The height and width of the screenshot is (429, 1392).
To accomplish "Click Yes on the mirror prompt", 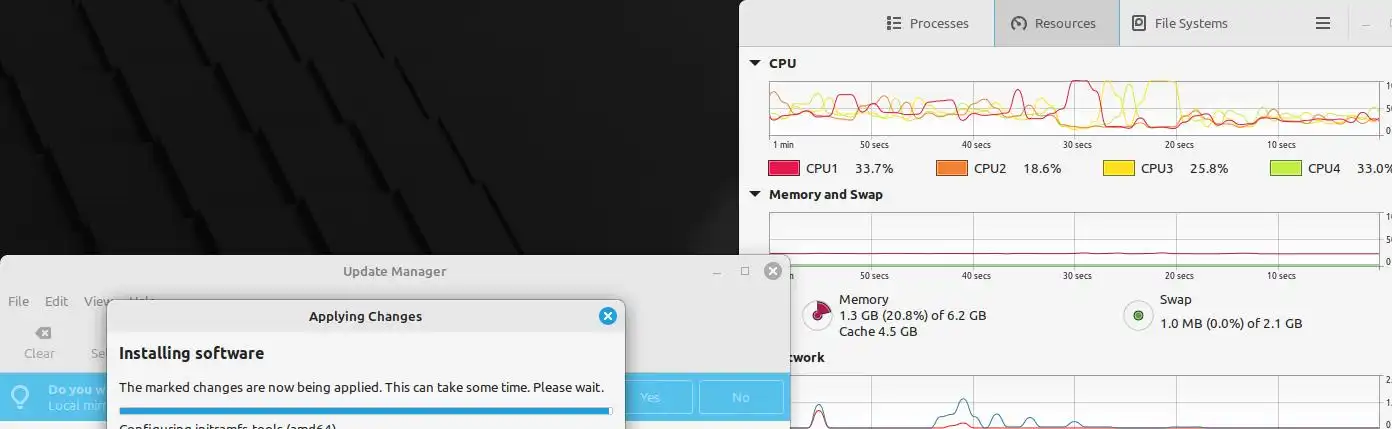I will [650, 397].
